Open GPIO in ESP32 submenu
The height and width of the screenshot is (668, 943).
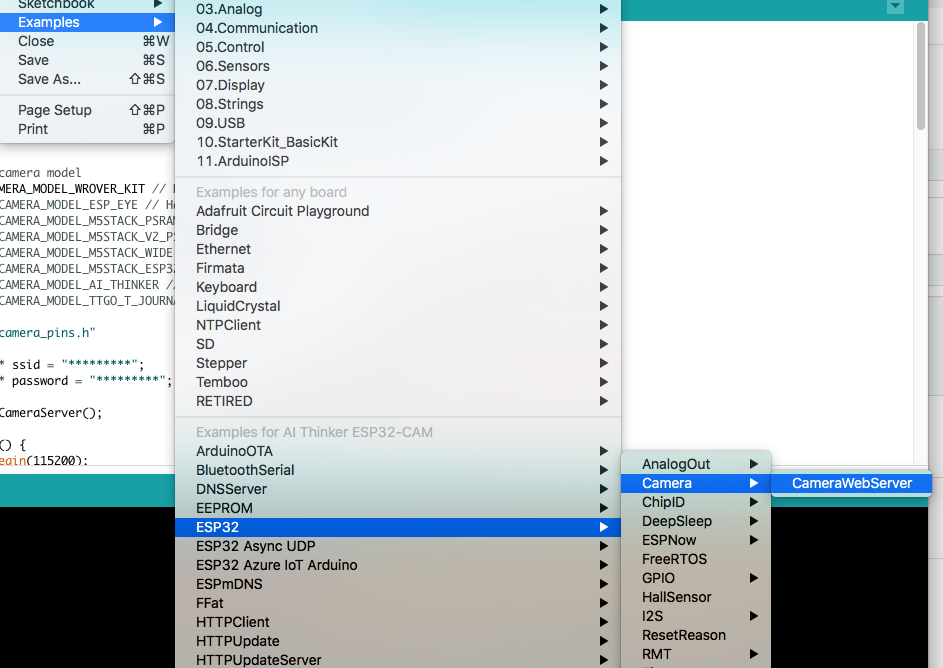click(696, 578)
